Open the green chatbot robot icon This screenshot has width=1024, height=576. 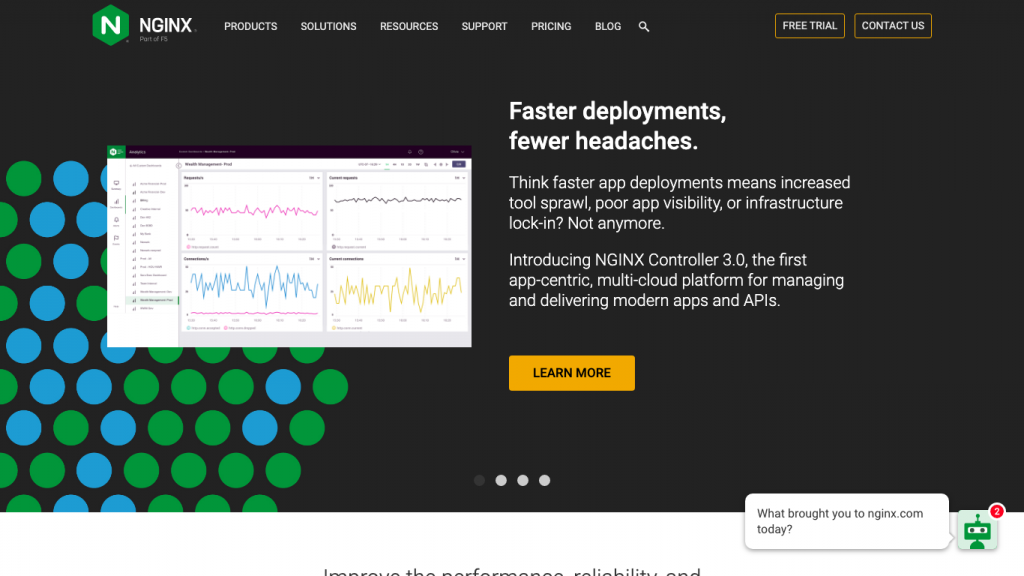[x=977, y=530]
